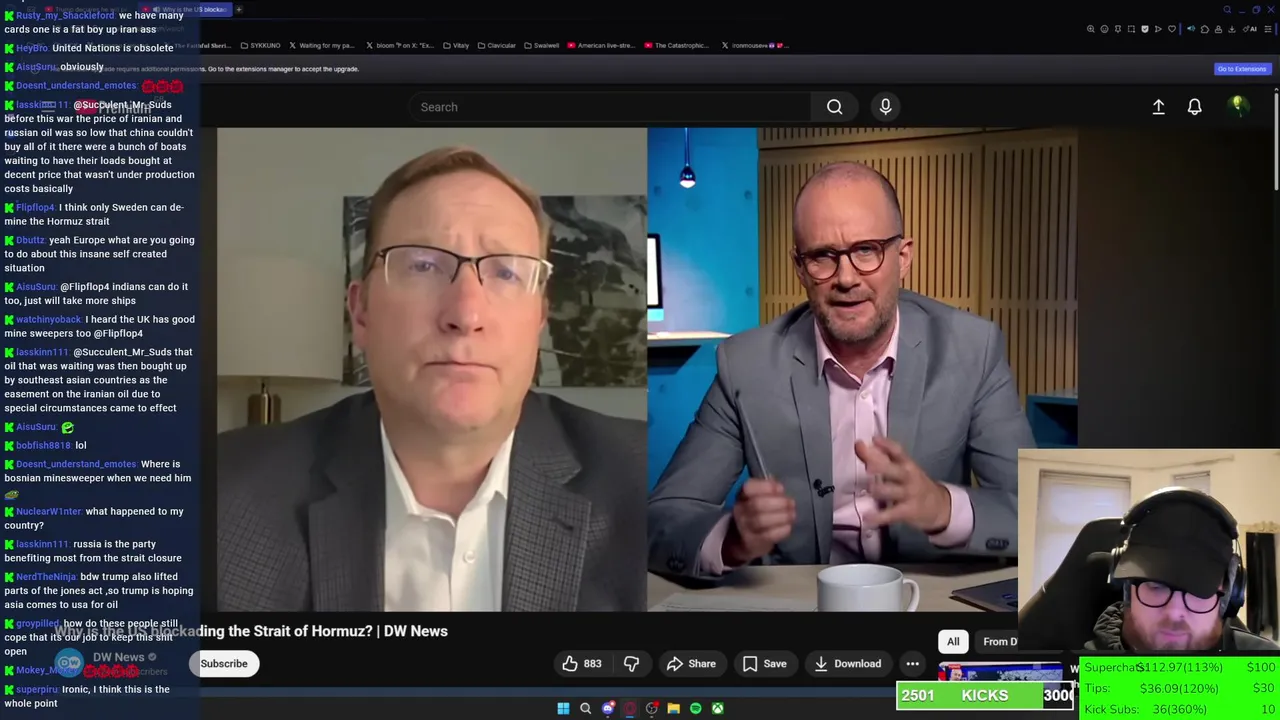Open 'The Catastrophic...' bookmark
Image resolution: width=1280 pixels, height=720 pixels.
point(677,45)
